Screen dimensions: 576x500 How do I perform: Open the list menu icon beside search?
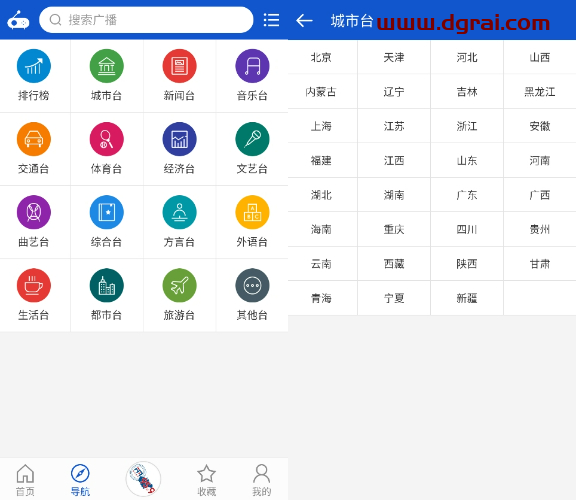[x=271, y=20]
